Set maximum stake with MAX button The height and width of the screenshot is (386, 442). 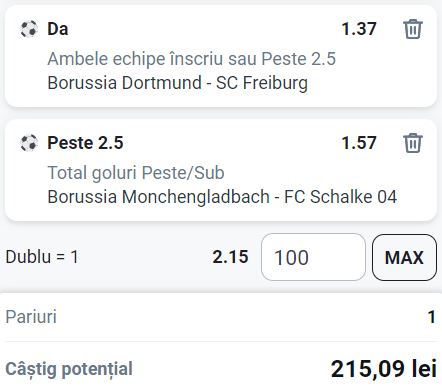click(404, 257)
